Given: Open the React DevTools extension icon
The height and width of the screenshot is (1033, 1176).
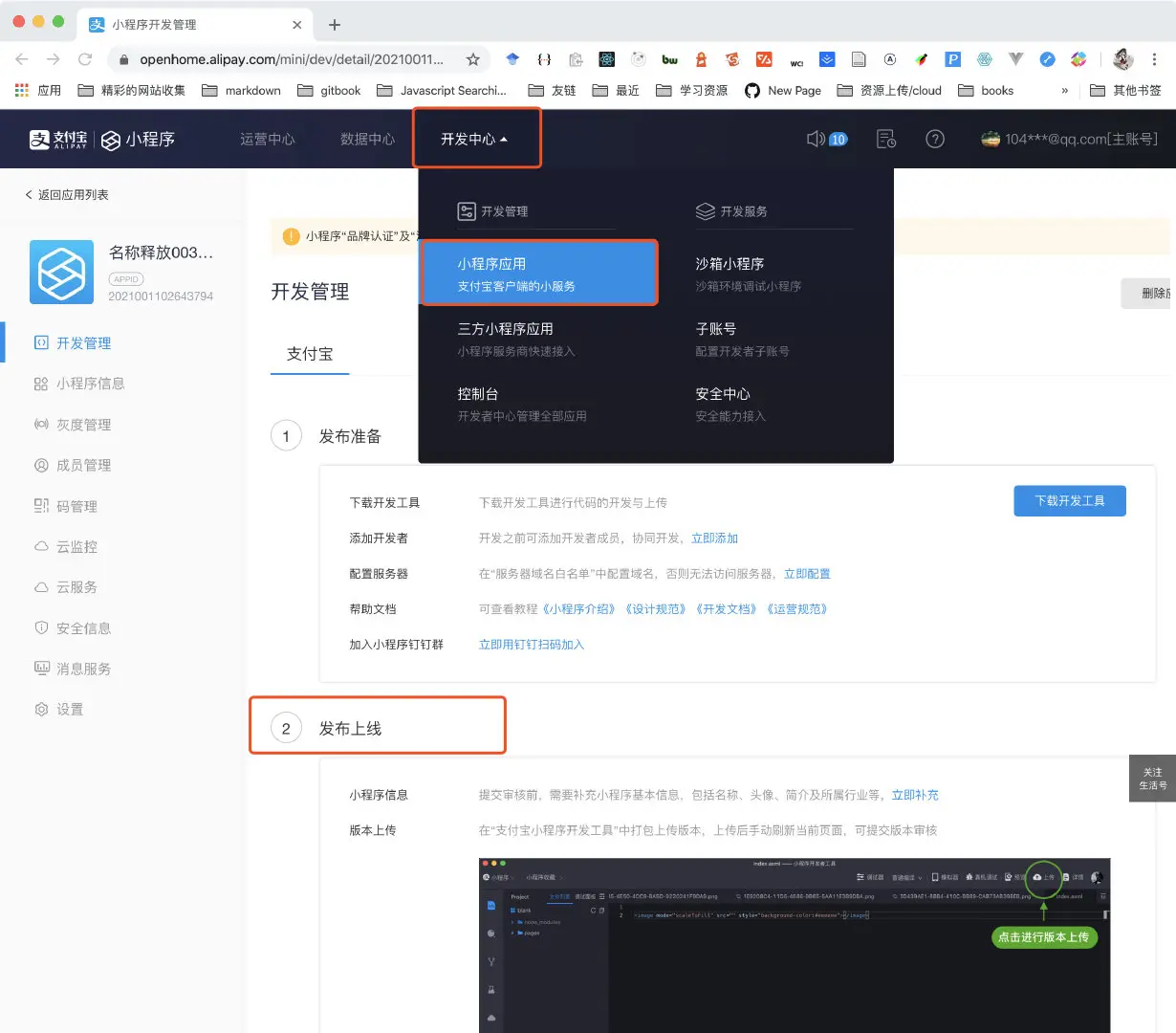Looking at the screenshot, I should tap(607, 59).
